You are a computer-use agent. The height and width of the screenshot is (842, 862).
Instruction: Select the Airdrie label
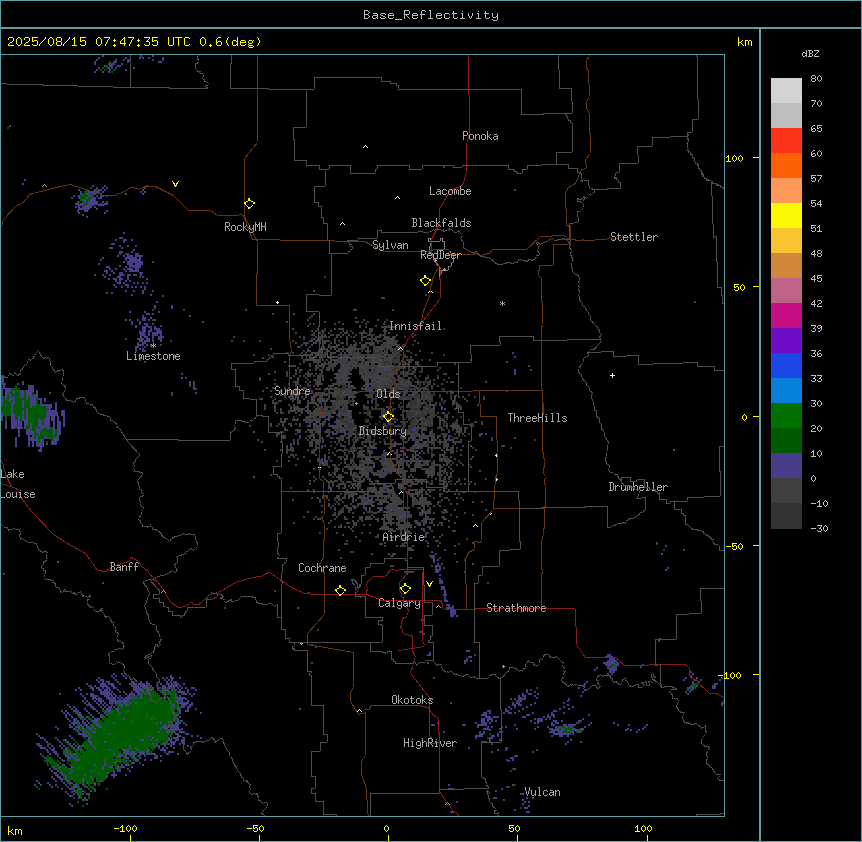[x=404, y=537]
